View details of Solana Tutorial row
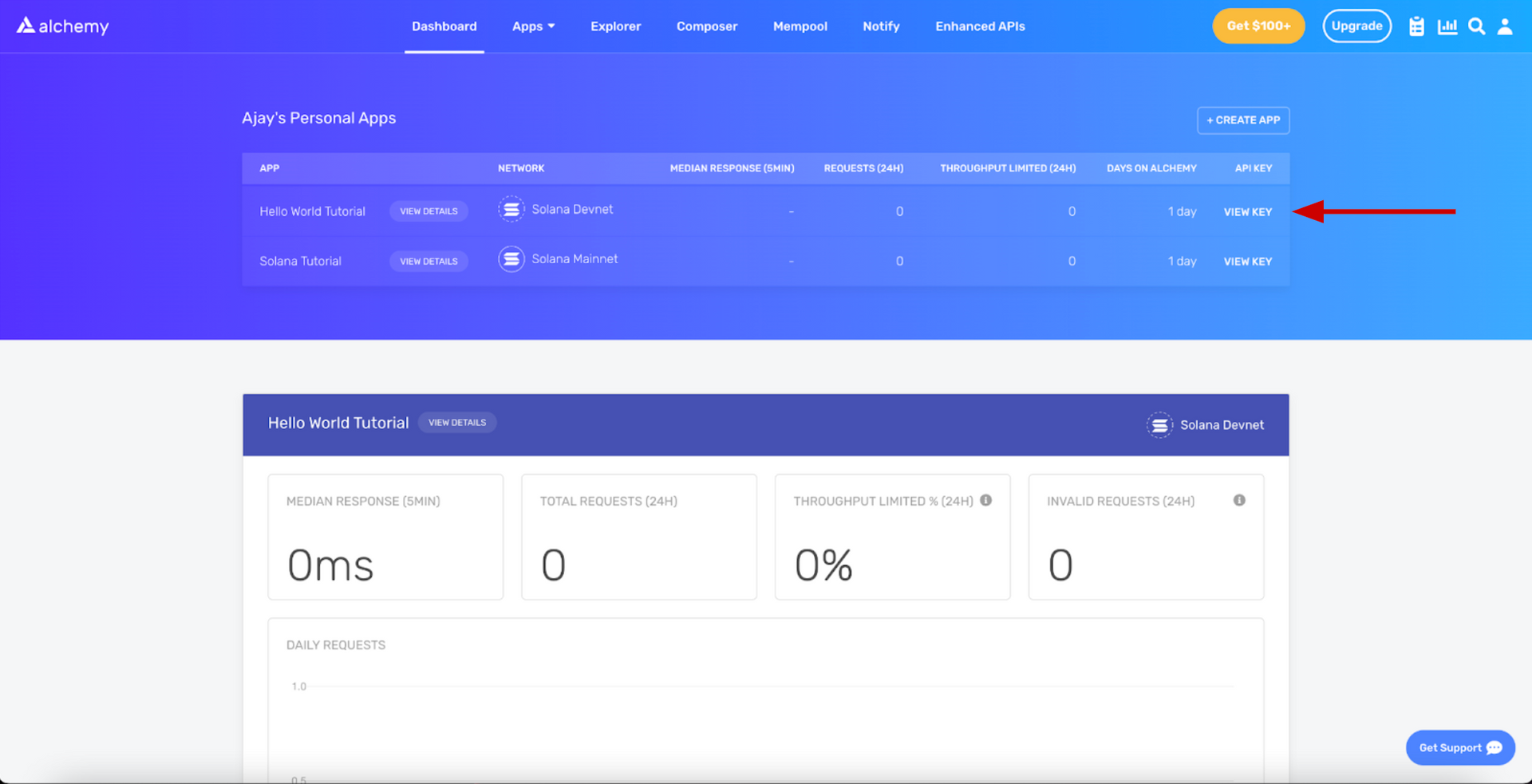The width and height of the screenshot is (1532, 784). (428, 262)
